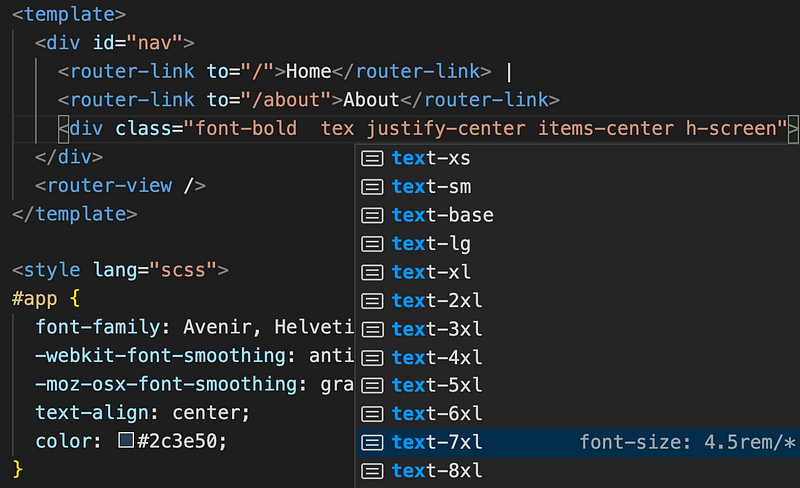This screenshot has height=488, width=800.
Task: Select text-6xl from the suggestions
Action: click(x=437, y=414)
